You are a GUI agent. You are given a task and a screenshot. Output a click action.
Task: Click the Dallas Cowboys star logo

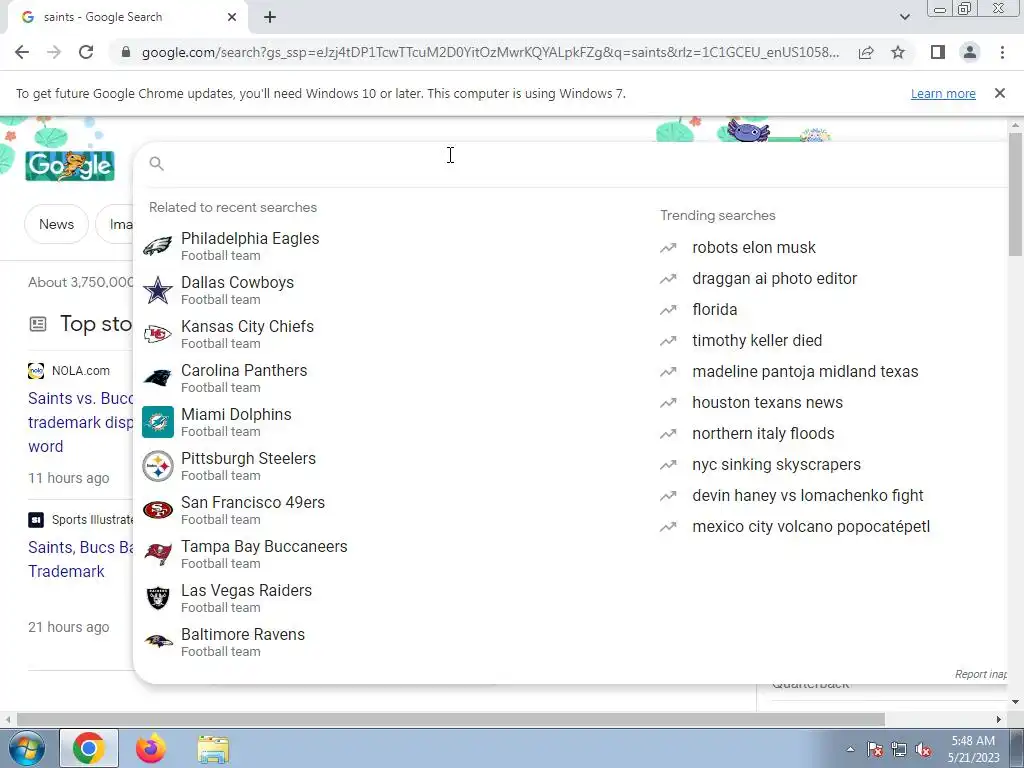(157, 290)
